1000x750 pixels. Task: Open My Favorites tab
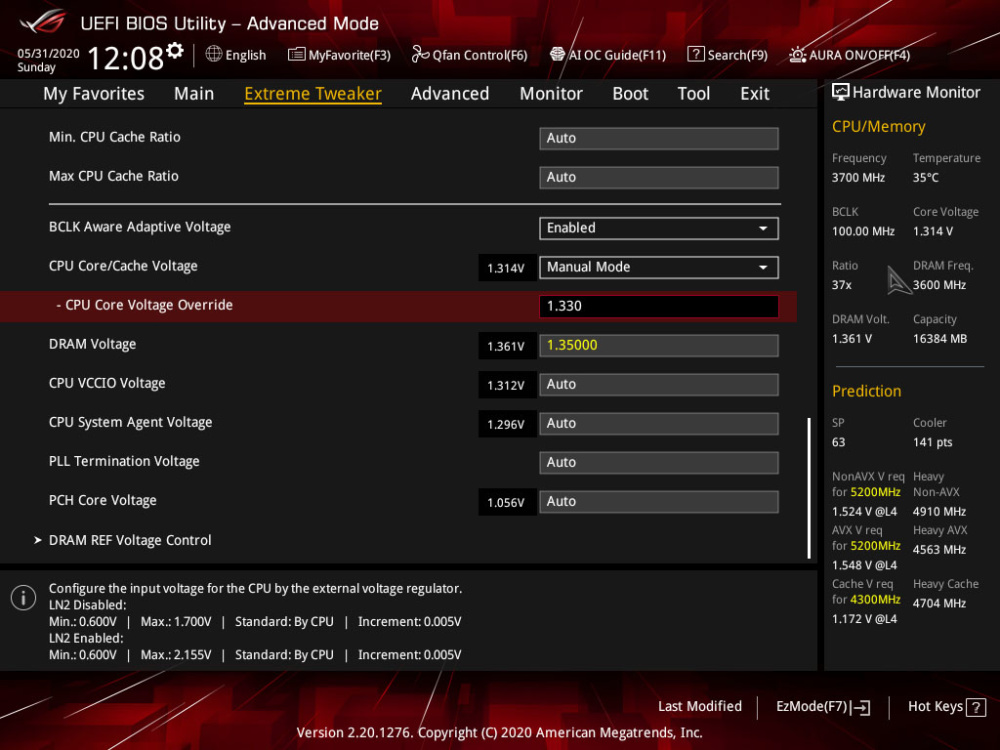(x=94, y=94)
